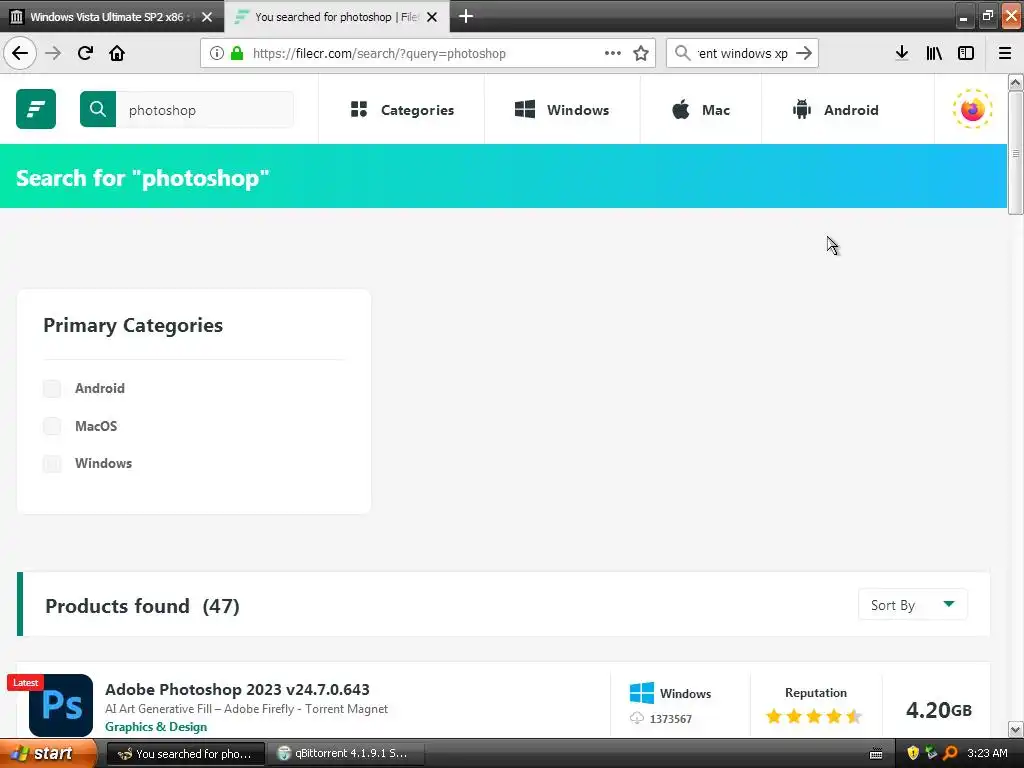This screenshot has height=768, width=1024.
Task: Open the Firefox hamburger menu
Action: click(1005, 53)
